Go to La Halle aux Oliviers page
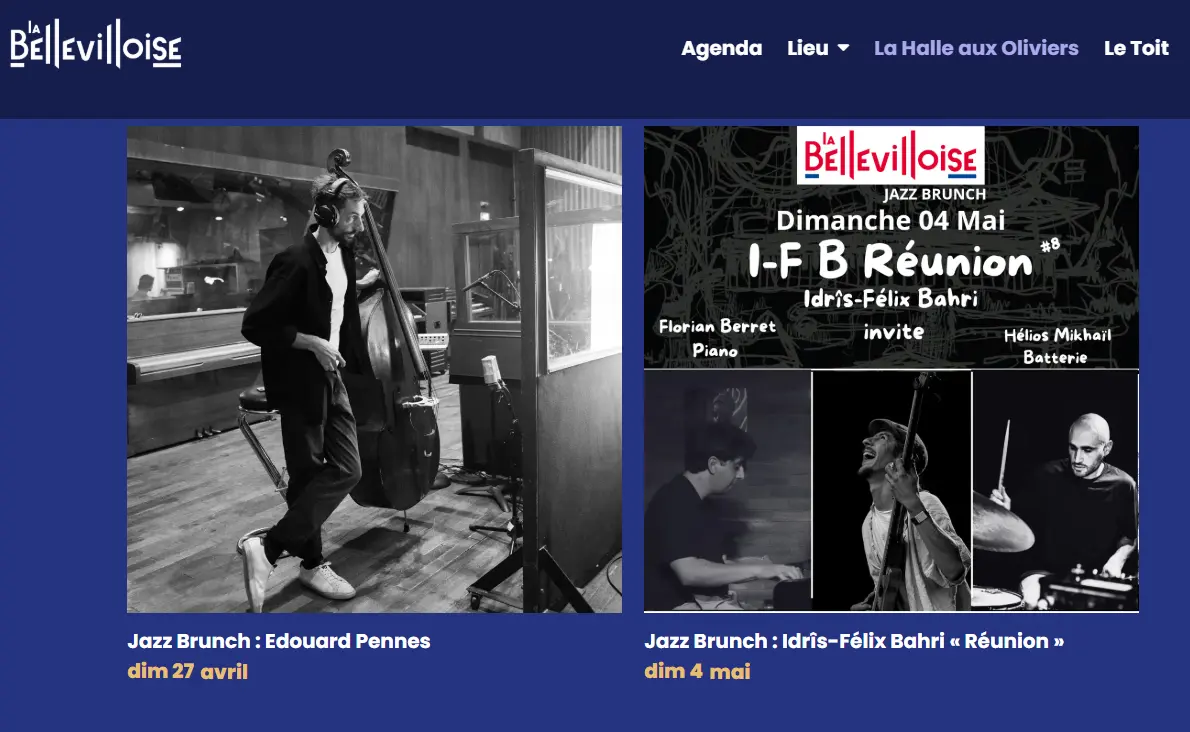 tap(976, 49)
